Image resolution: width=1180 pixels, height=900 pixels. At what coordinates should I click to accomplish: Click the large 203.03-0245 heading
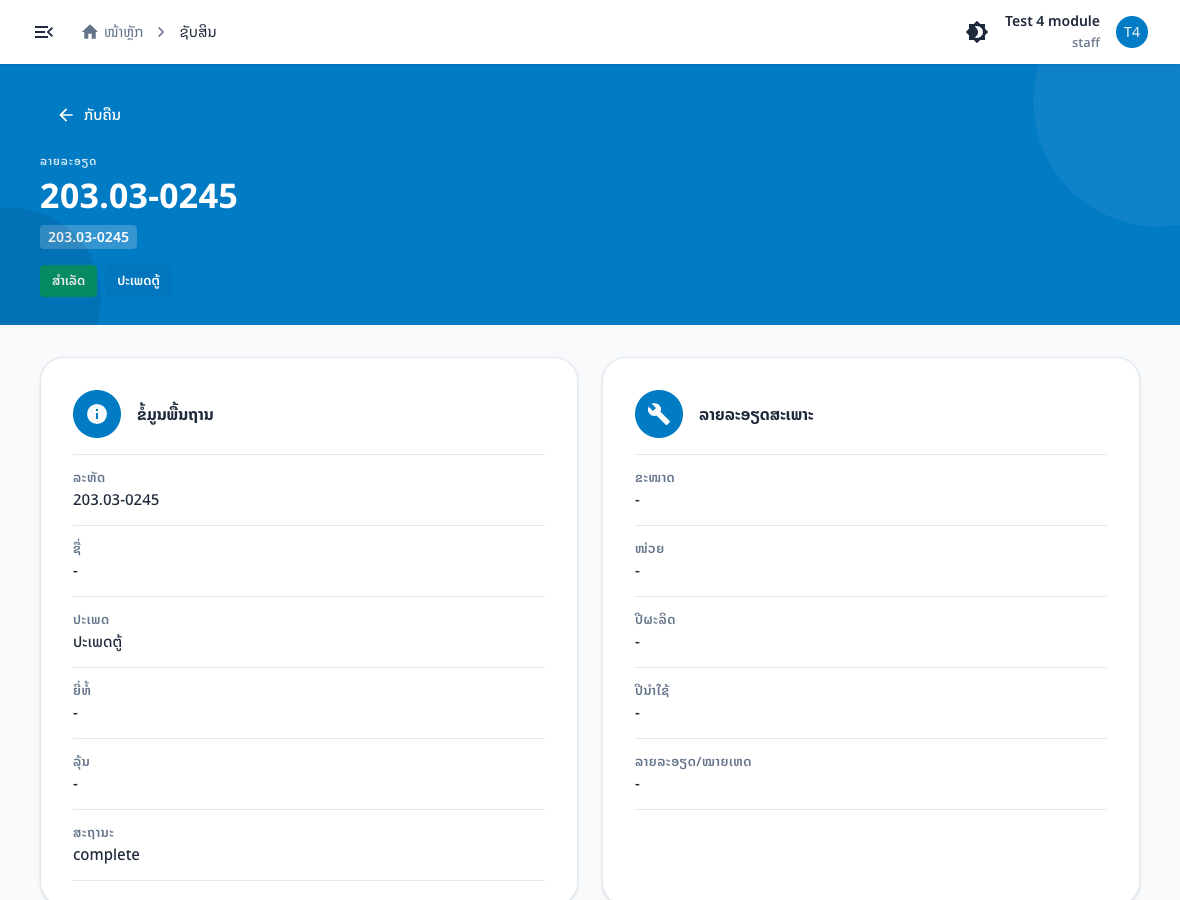(138, 196)
